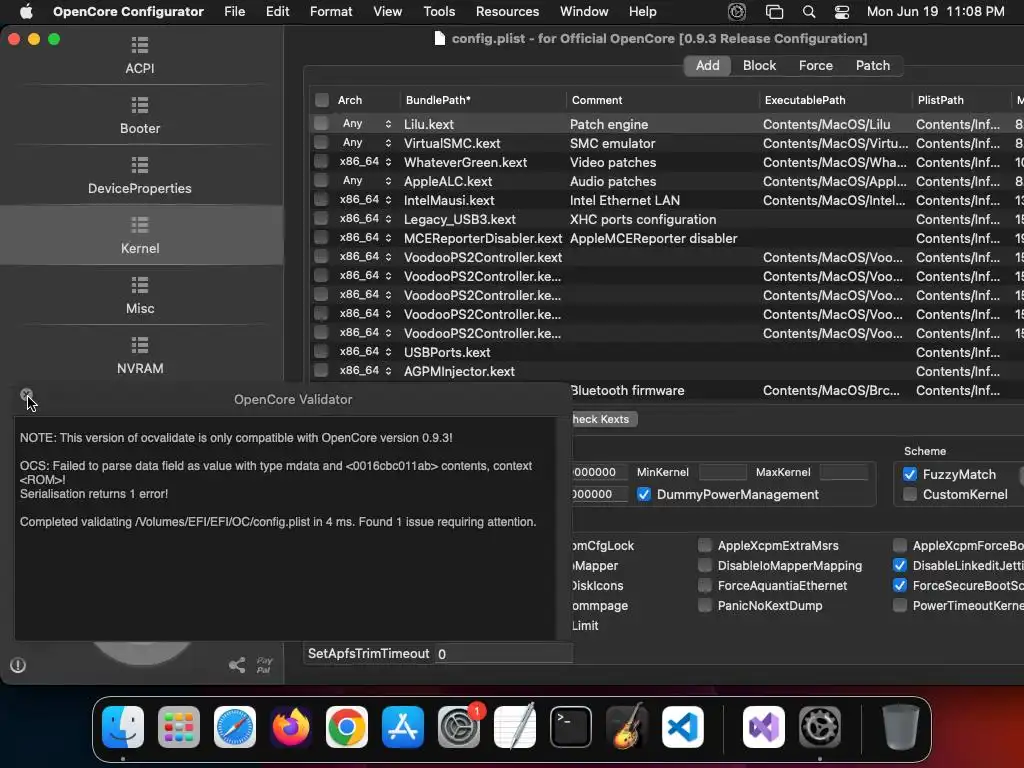The image size is (1024, 768).
Task: Open Launchpad from the Dock
Action: (x=178, y=727)
